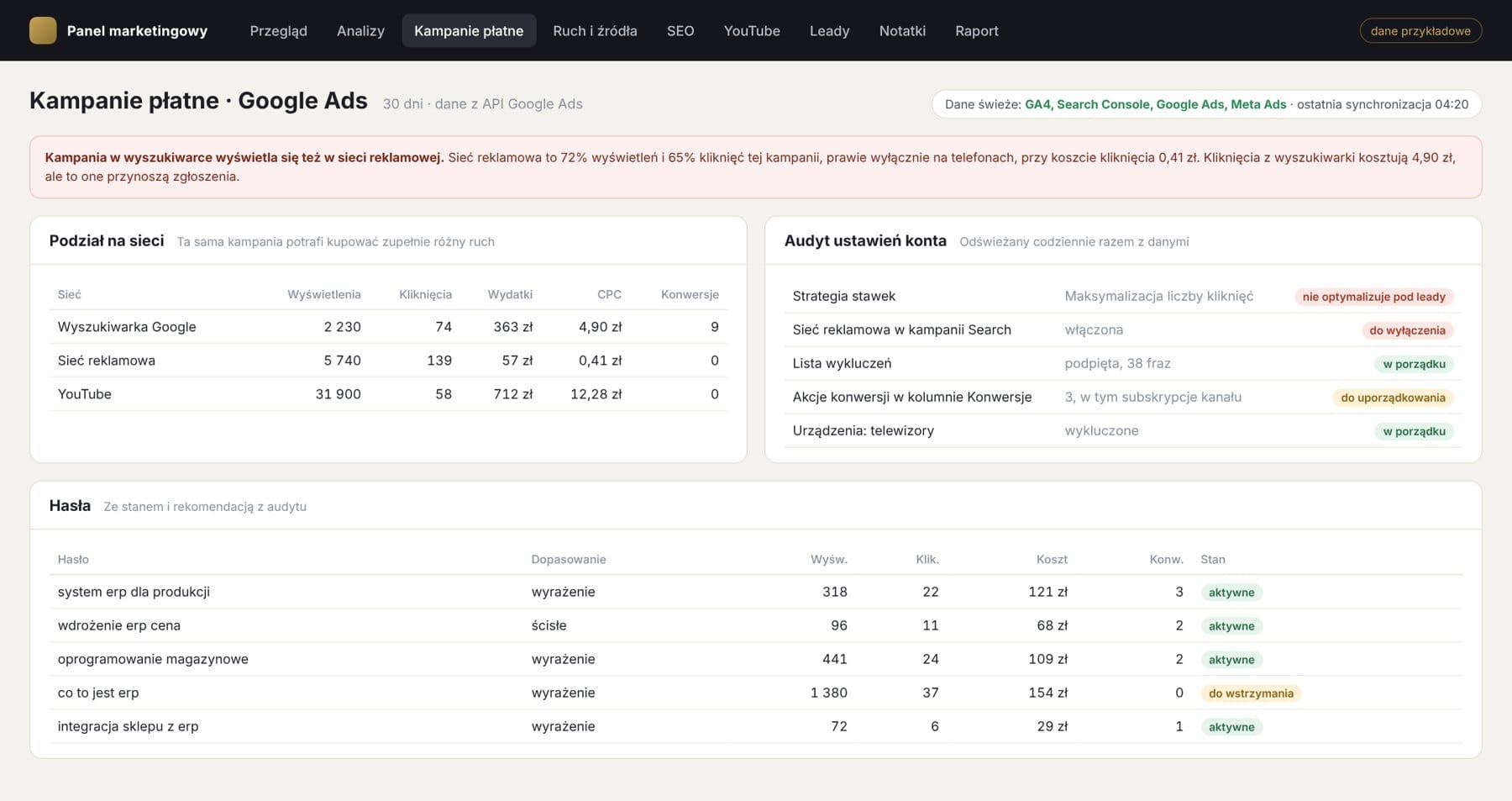The image size is (1512, 801).
Task: Select keyword 'wdrożenie erp cena'
Action: (118, 625)
